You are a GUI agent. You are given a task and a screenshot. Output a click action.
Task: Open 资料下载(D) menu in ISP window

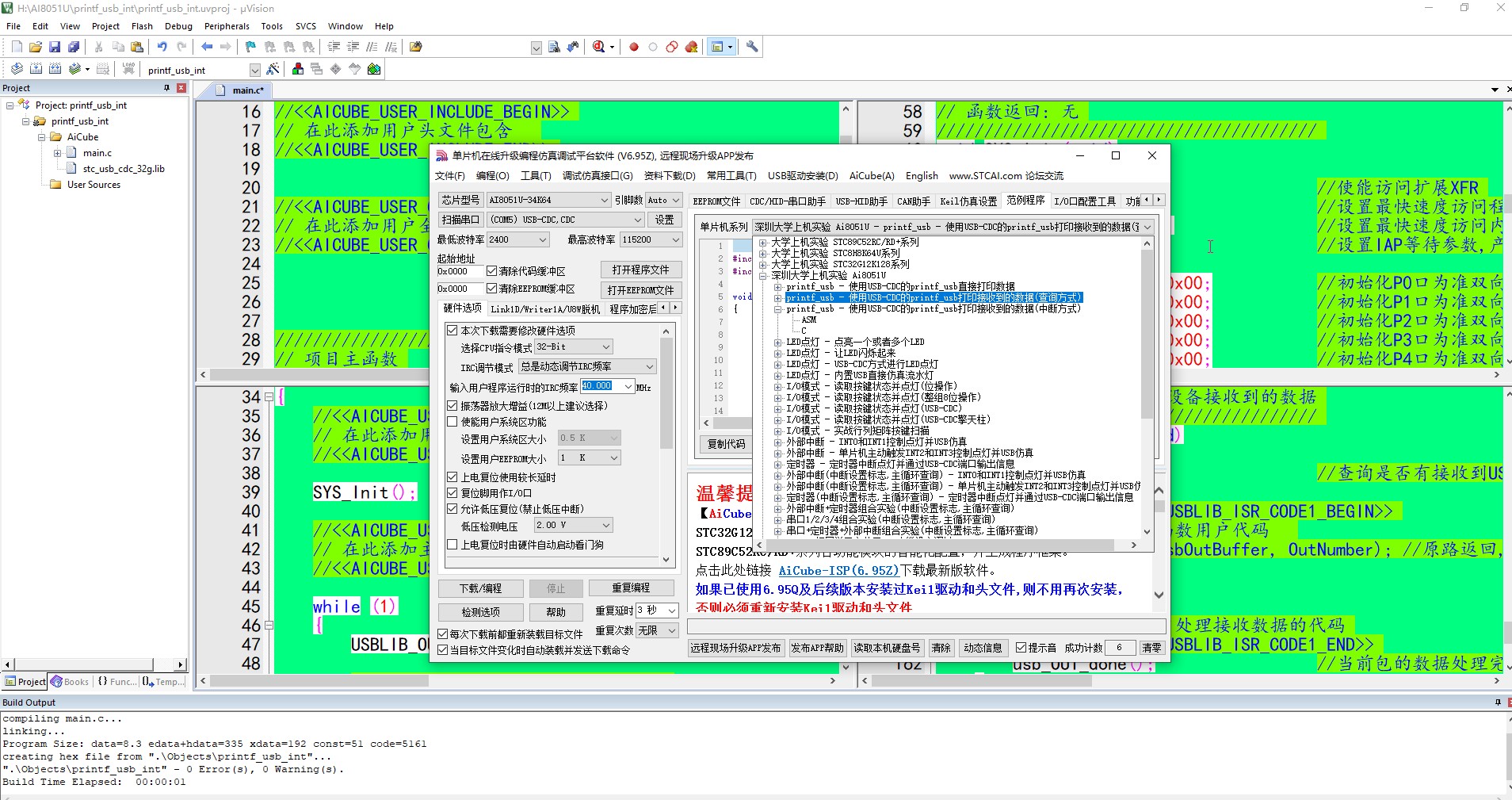[x=670, y=176]
